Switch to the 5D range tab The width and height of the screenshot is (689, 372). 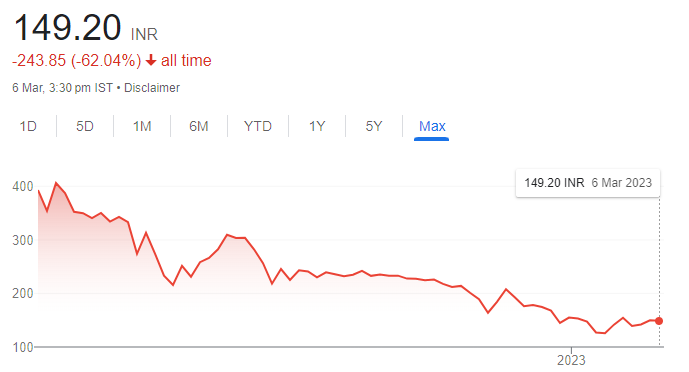pyautogui.click(x=85, y=126)
